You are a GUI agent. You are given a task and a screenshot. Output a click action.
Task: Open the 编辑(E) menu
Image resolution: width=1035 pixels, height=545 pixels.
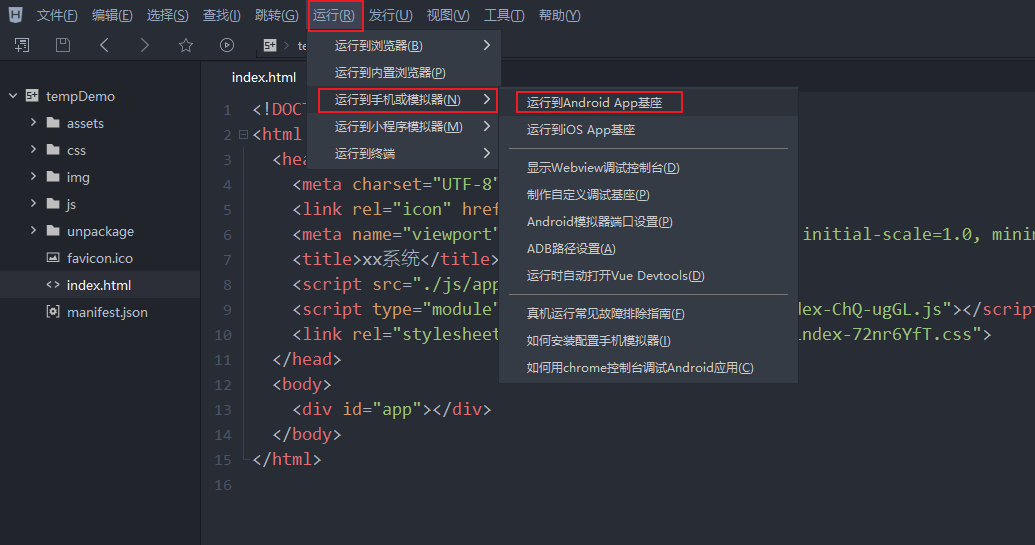112,15
